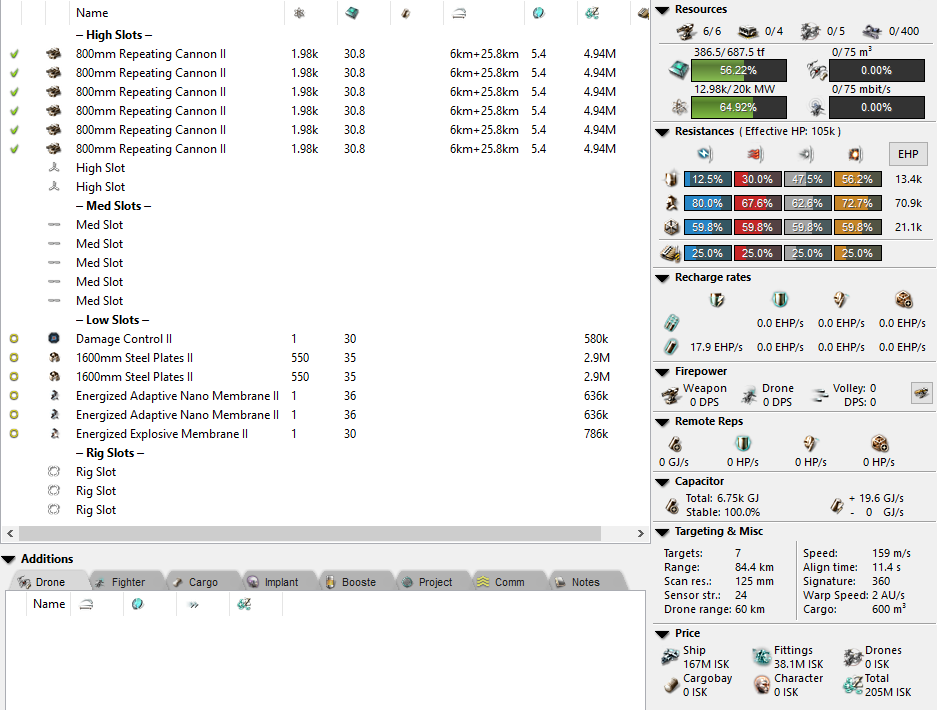Toggle the Damage Control II state indicator
The height and width of the screenshot is (710, 937).
tap(14, 339)
